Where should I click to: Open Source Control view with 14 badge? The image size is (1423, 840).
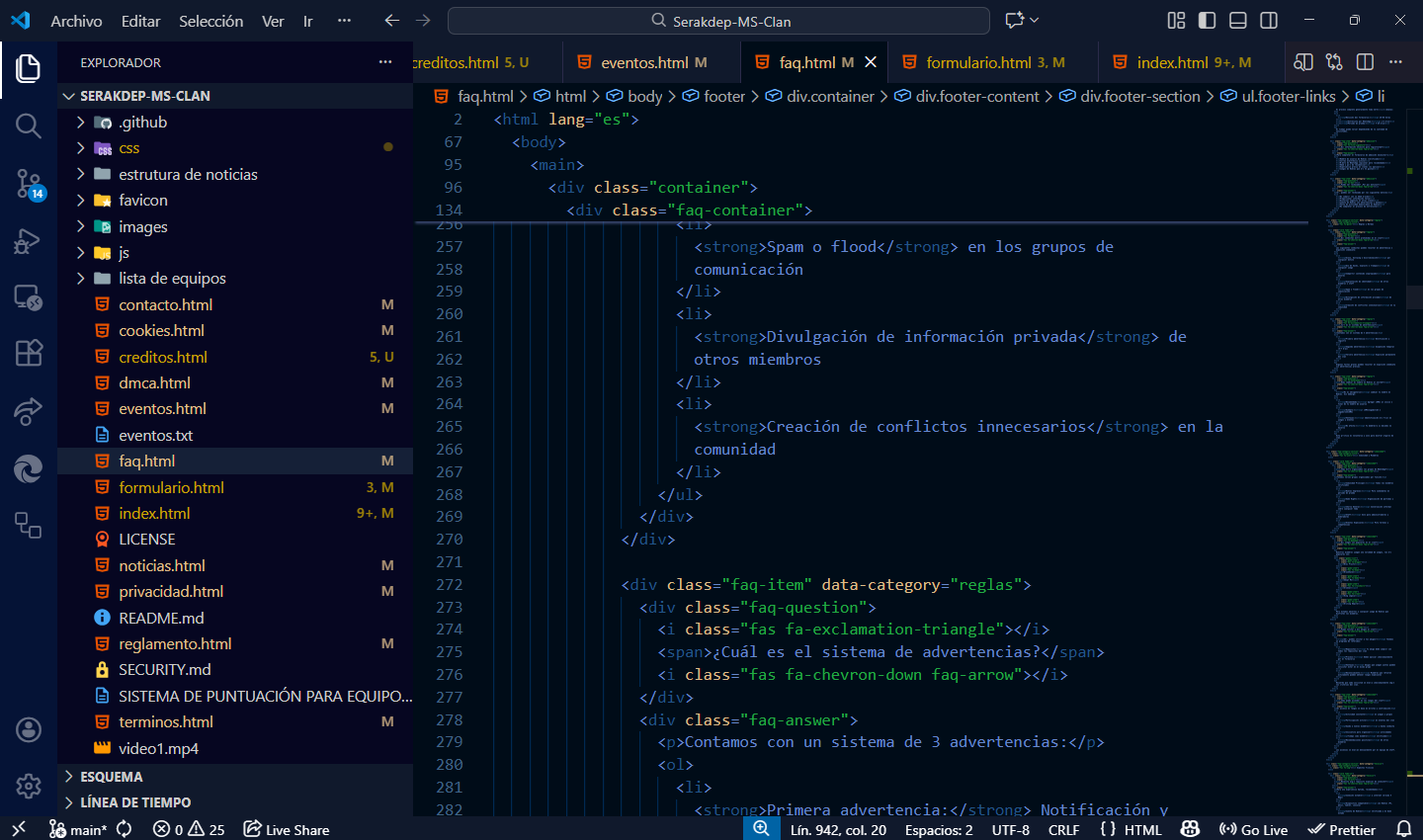coord(28,183)
